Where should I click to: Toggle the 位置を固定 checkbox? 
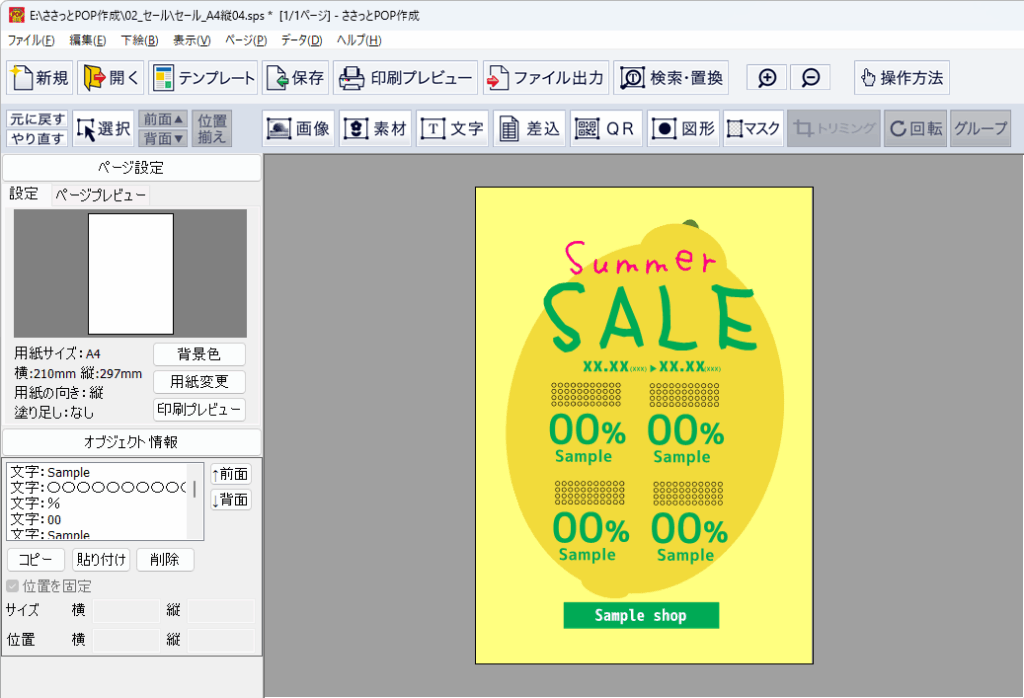12,586
